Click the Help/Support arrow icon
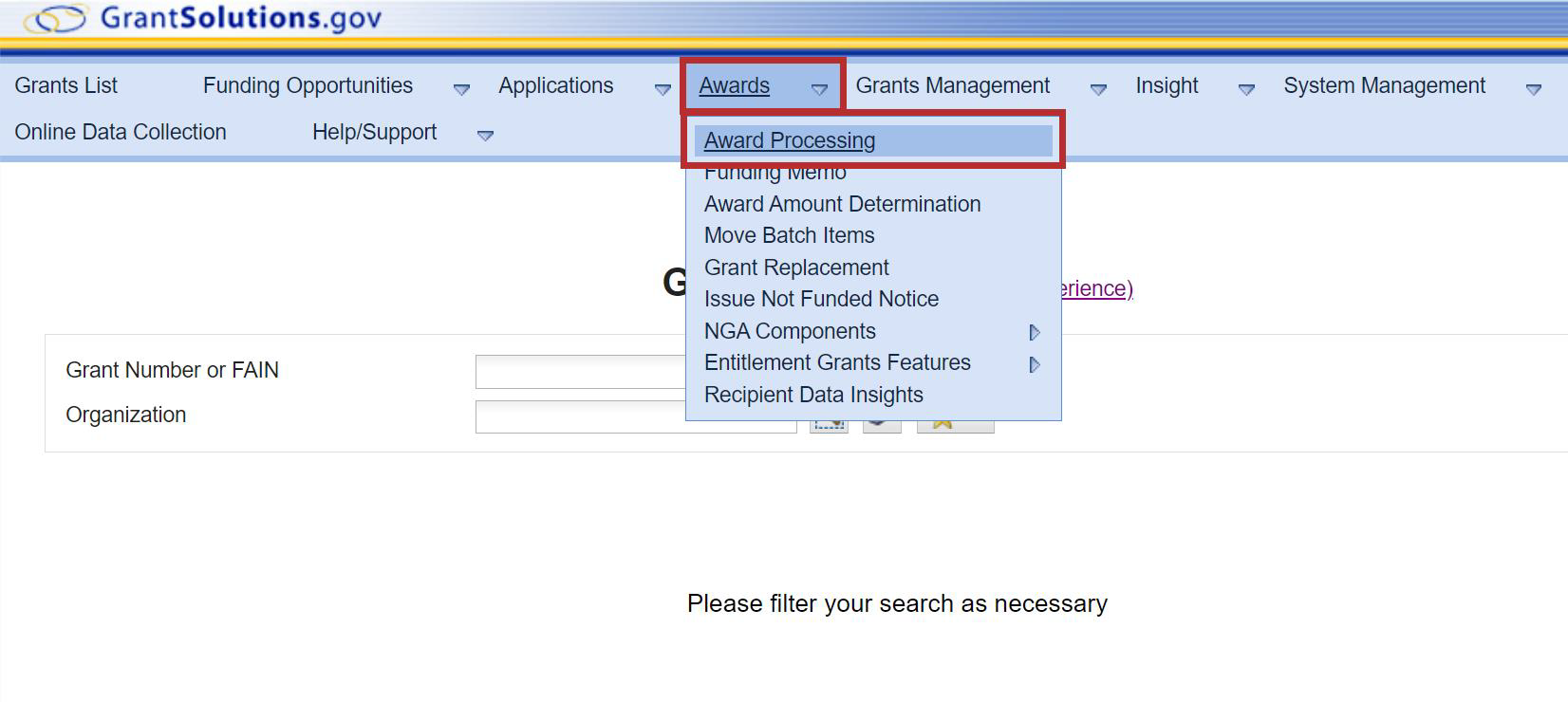 point(485,136)
